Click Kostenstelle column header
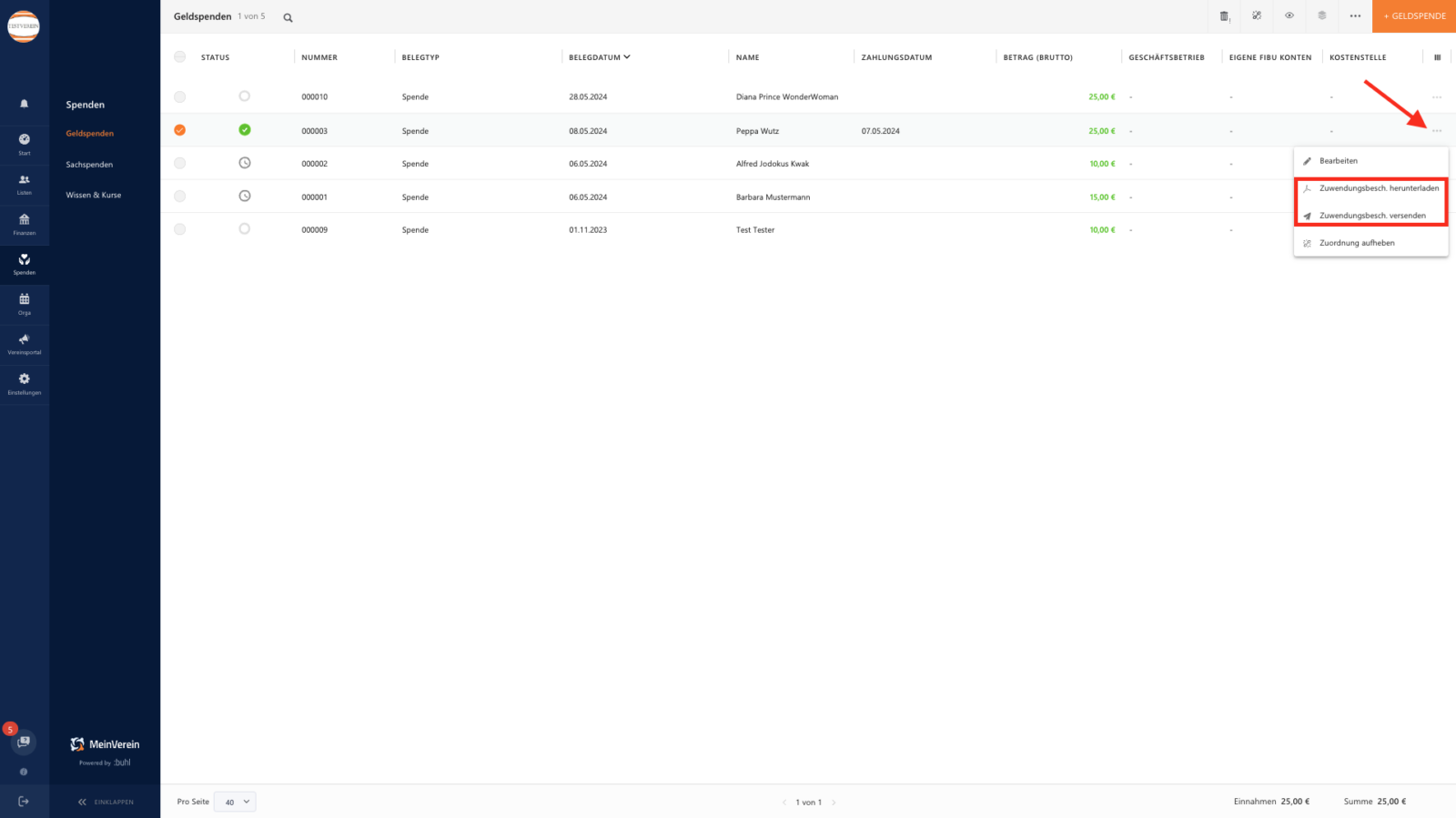Image resolution: width=1456 pixels, height=818 pixels. 1358,57
